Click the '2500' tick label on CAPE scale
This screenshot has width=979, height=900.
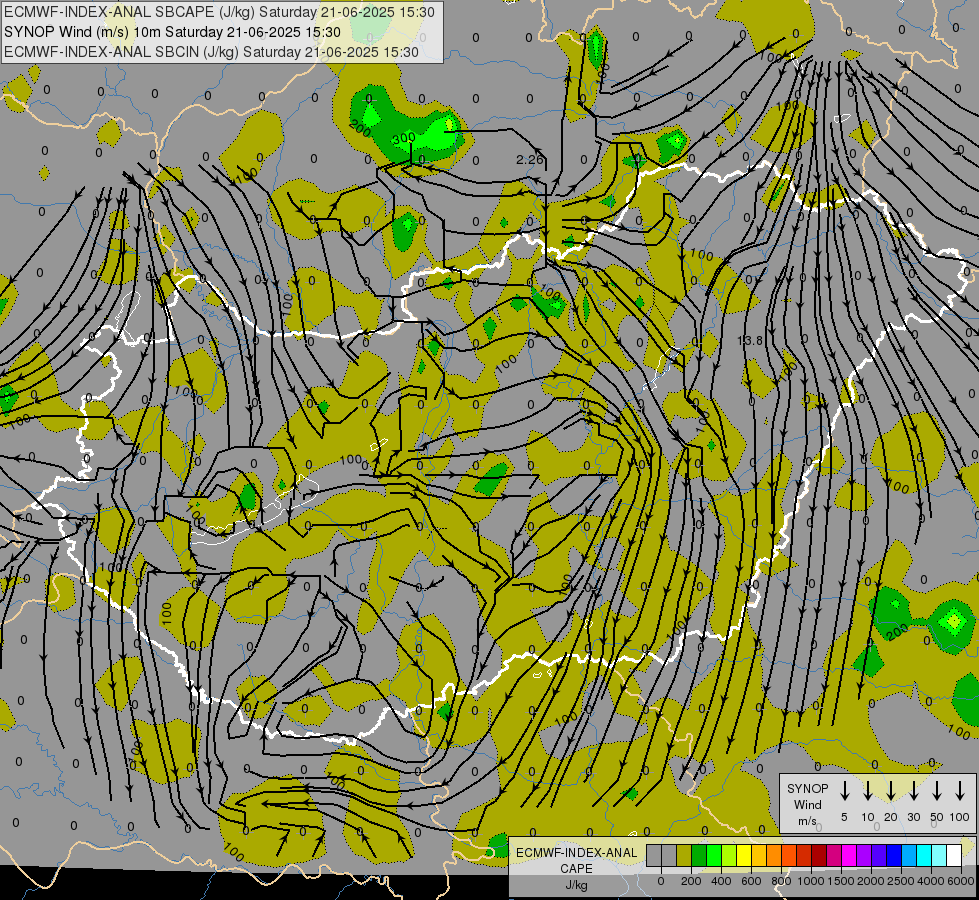point(900,881)
